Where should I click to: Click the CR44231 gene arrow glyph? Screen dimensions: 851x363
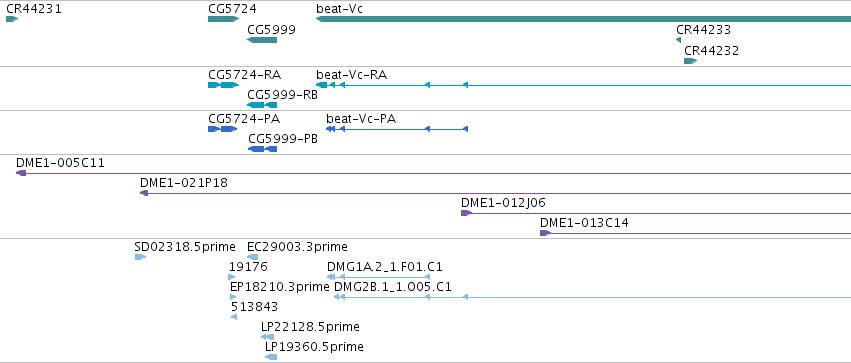[x=12, y=19]
